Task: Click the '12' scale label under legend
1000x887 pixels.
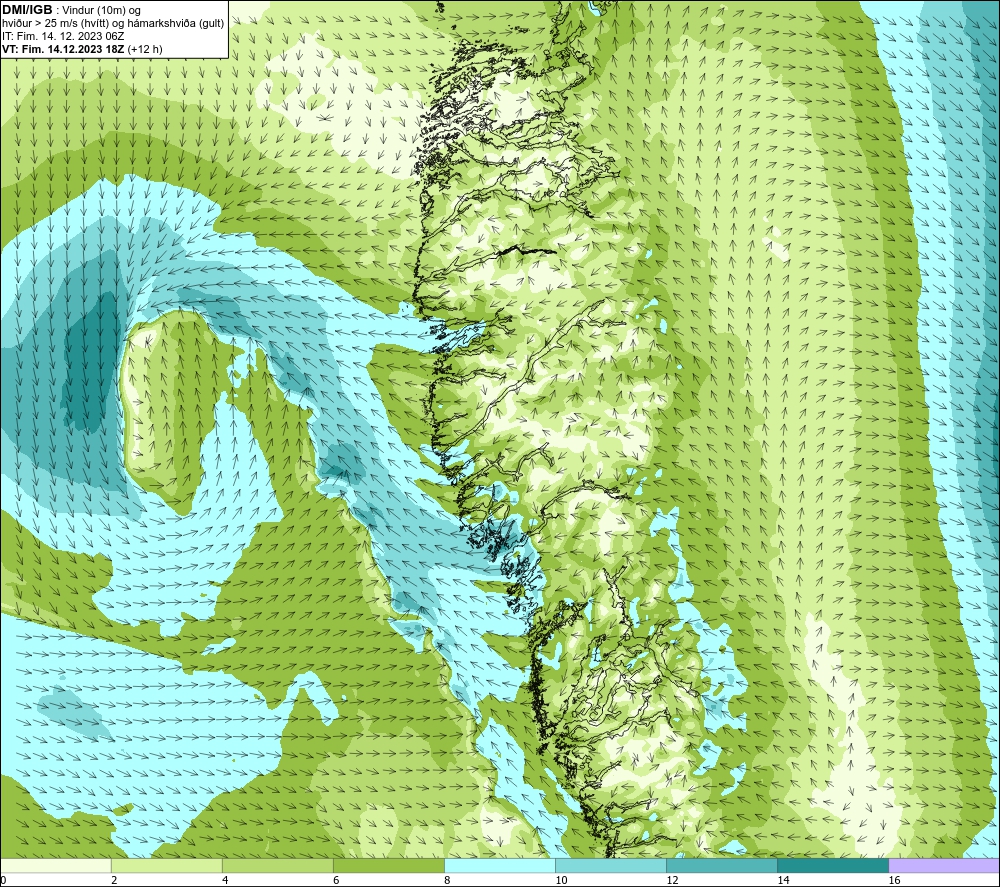Action: (x=672, y=880)
